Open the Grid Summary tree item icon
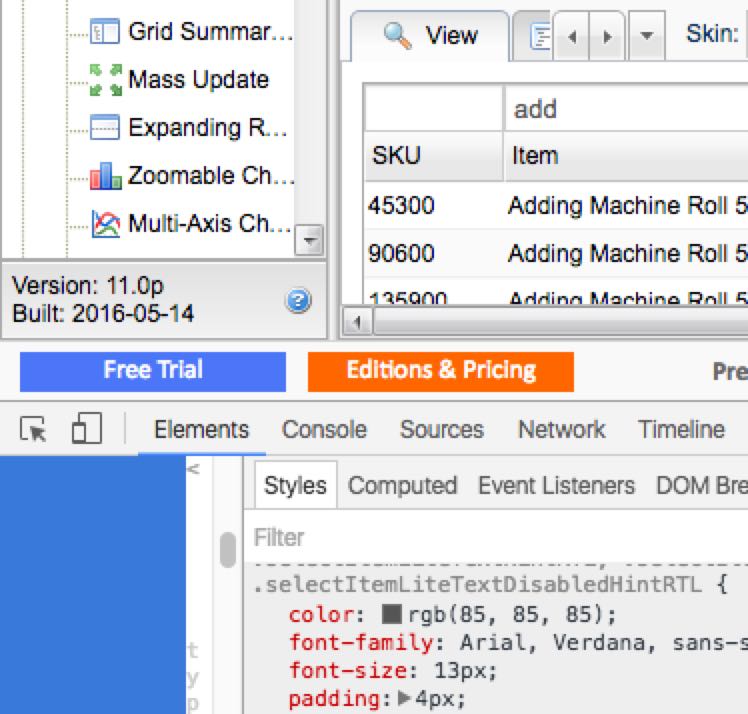 104,32
